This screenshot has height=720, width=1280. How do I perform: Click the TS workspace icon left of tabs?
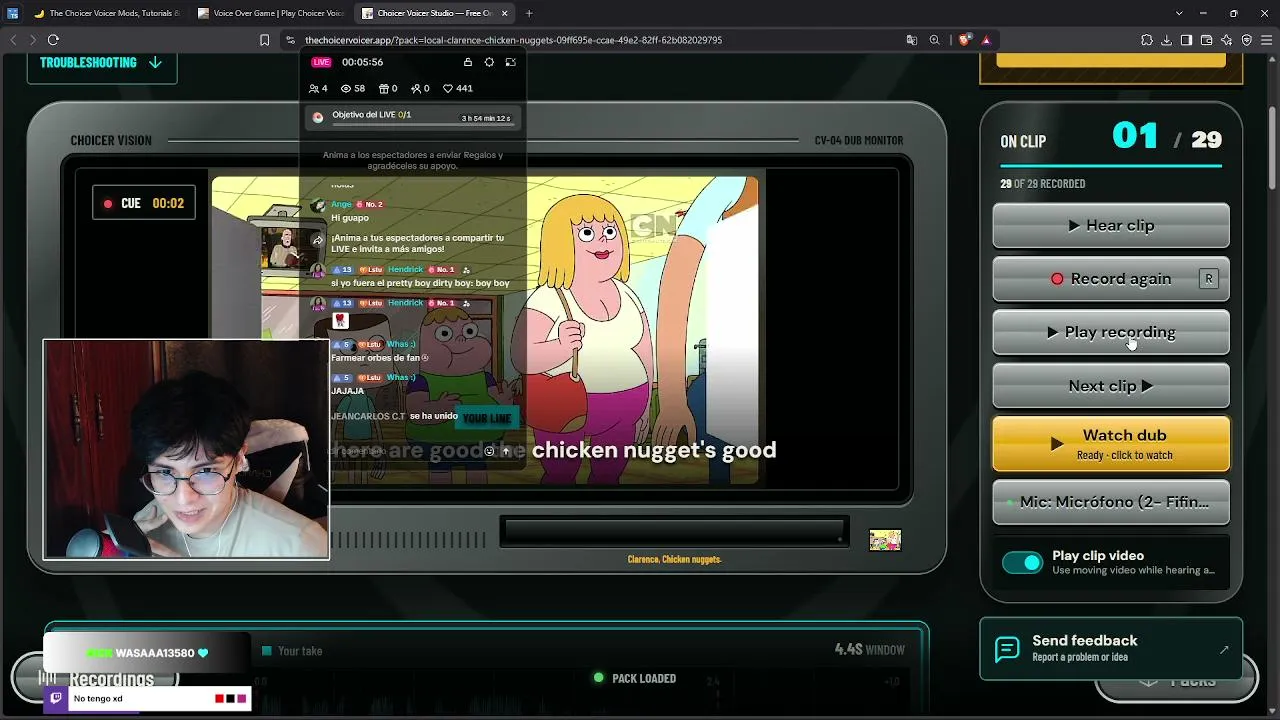[x=12, y=13]
